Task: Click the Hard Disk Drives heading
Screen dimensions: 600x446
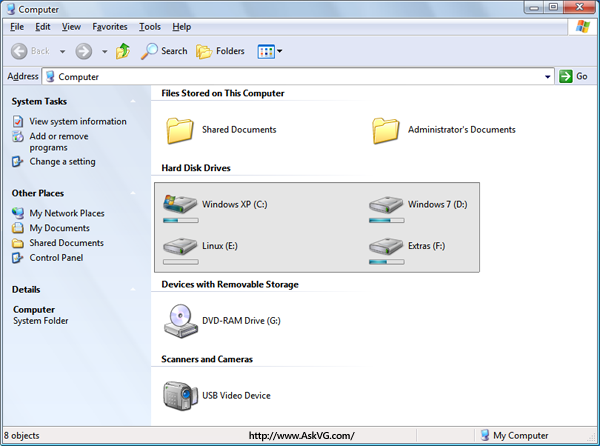Action: point(196,168)
